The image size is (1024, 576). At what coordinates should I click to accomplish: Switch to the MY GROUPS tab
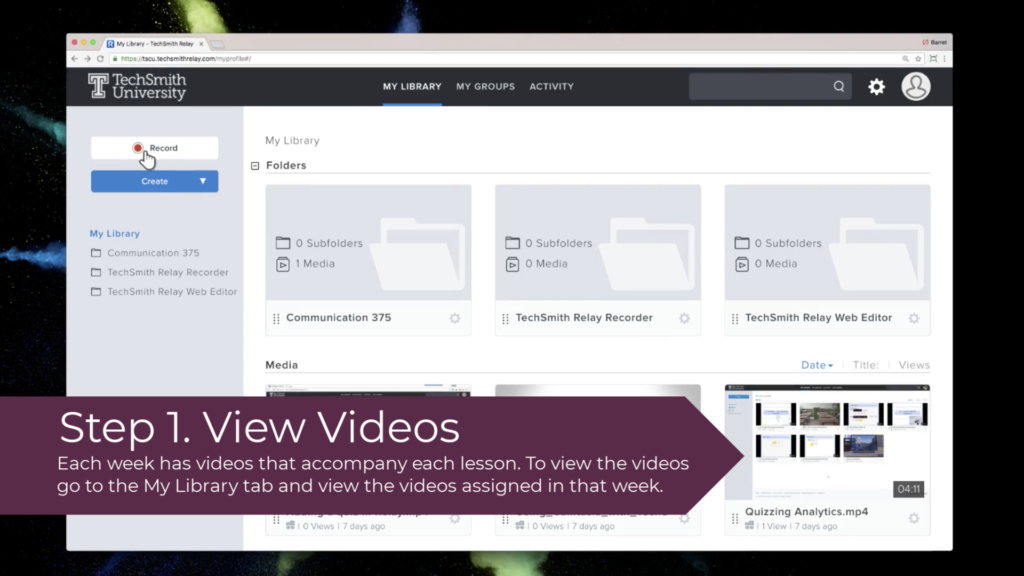pyautogui.click(x=485, y=86)
